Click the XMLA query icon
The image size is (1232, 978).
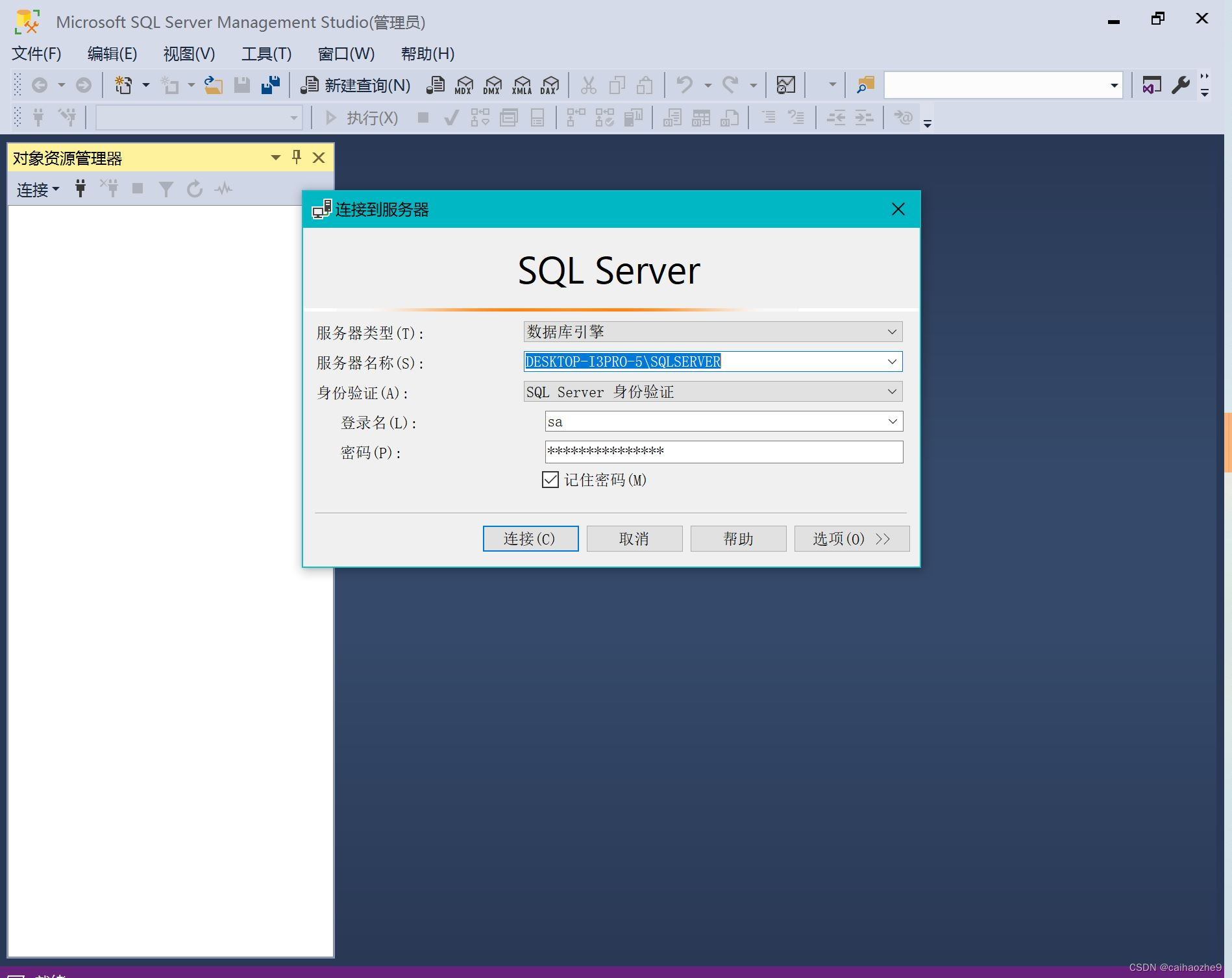tap(521, 85)
